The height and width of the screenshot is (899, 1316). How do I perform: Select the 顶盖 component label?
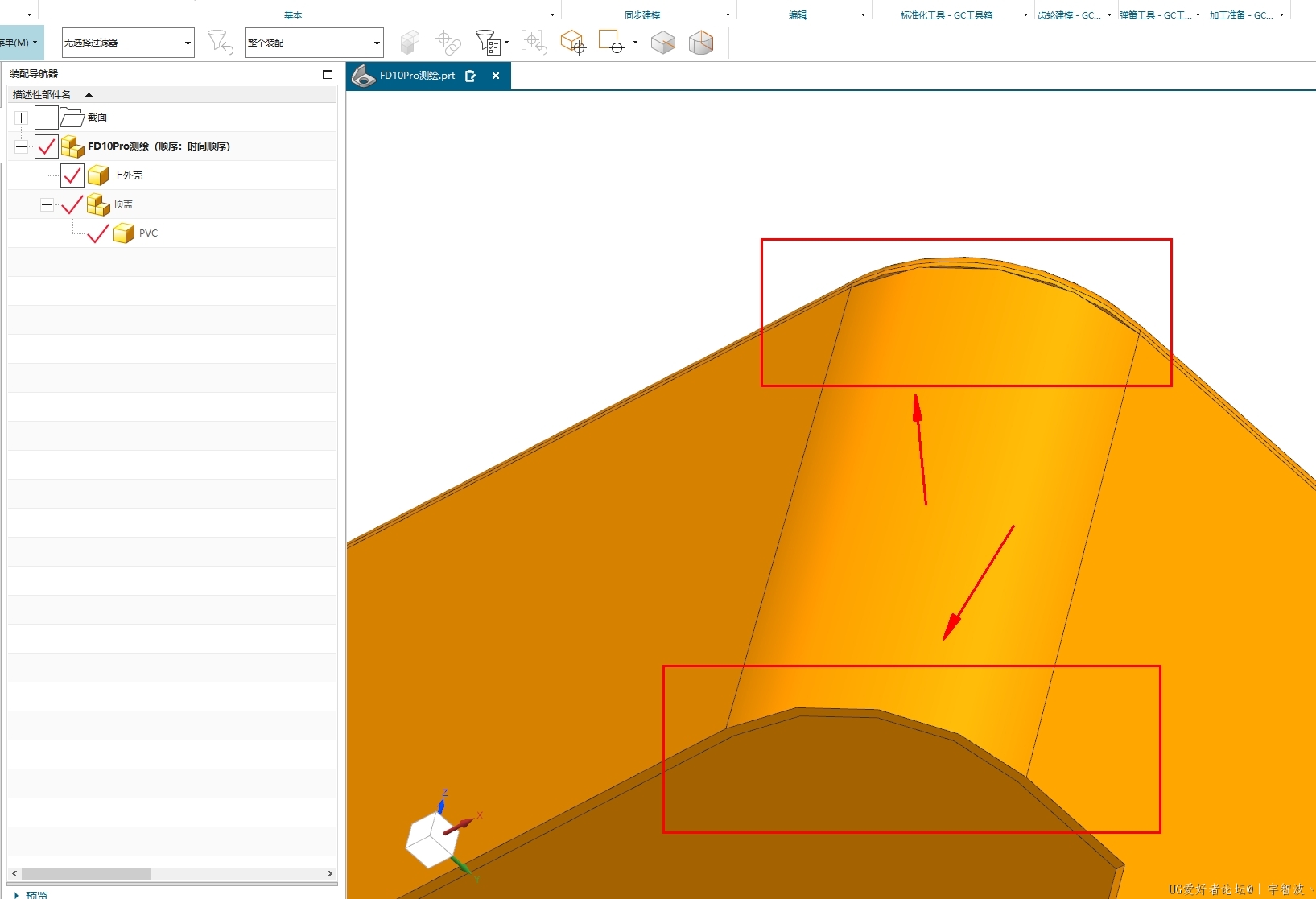tap(123, 204)
